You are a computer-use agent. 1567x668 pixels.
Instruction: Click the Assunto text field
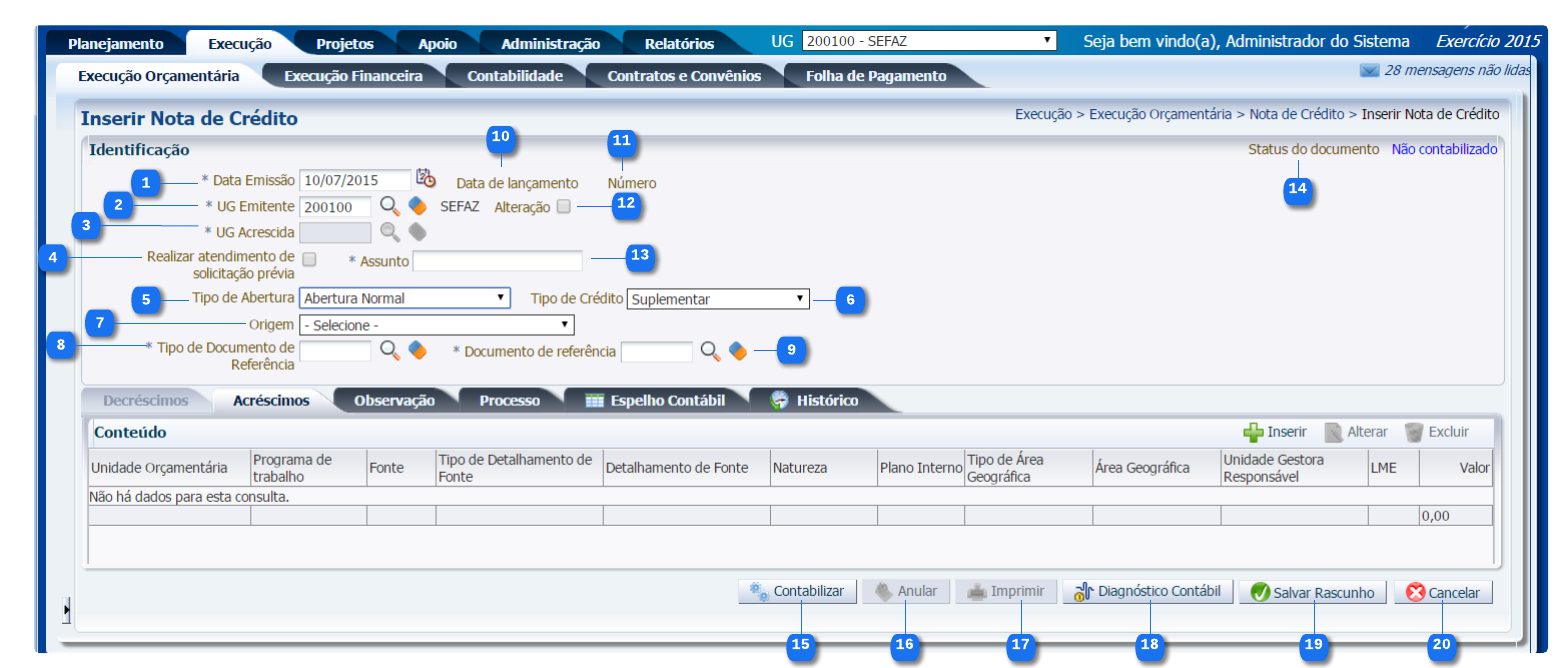497,261
